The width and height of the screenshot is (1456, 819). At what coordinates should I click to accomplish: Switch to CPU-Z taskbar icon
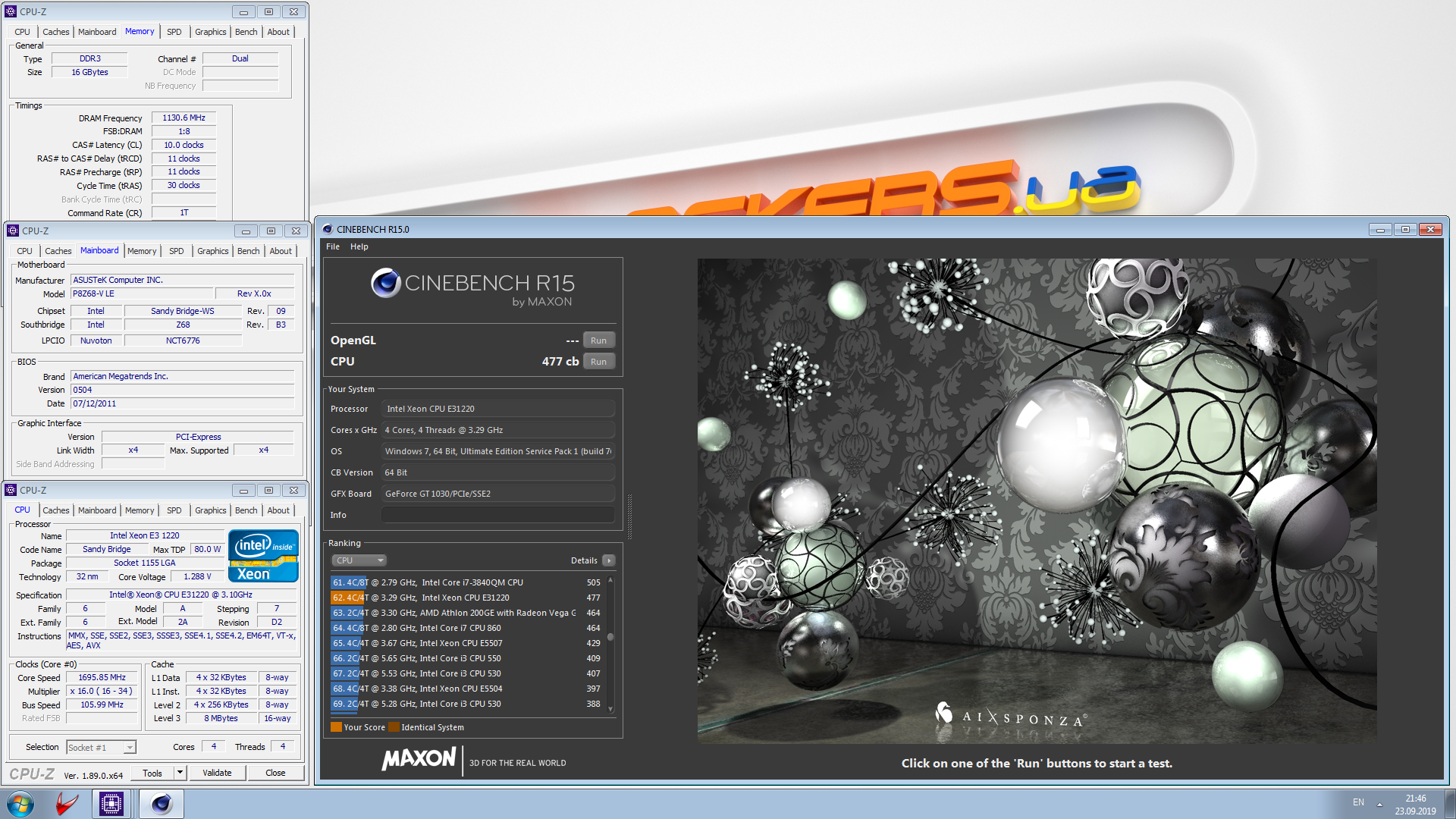[111, 804]
